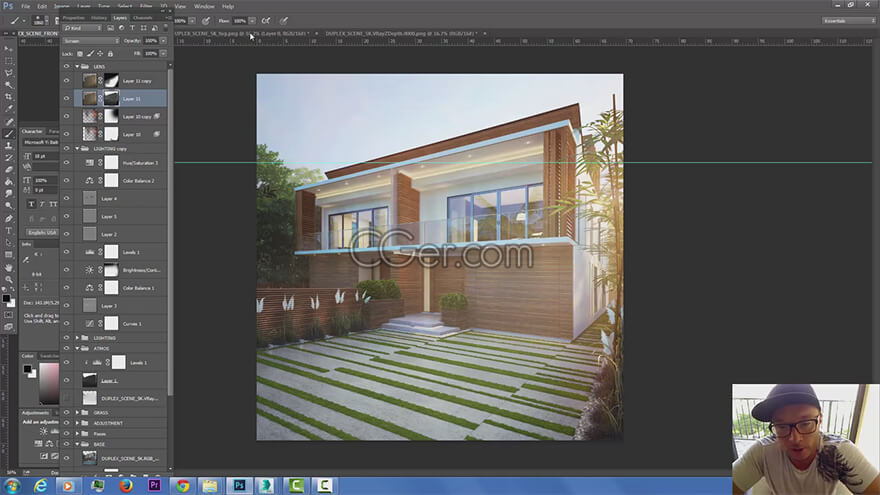Viewport: 880px width, 495px height.
Task: Select the Rectangular Marquee tool
Action: (8, 61)
